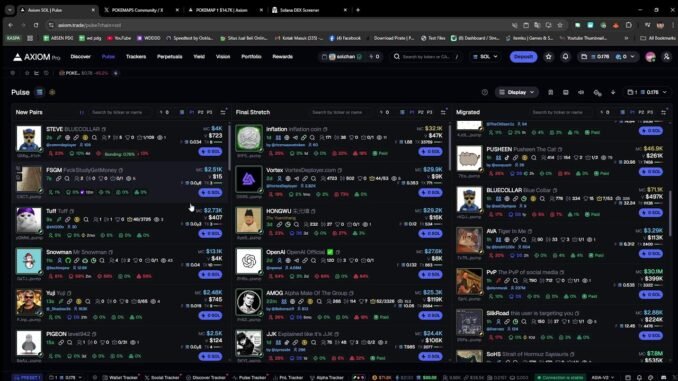Expand the SOL chain dropdown
Image resolution: width=678 pixels, height=381 pixels.
point(486,57)
